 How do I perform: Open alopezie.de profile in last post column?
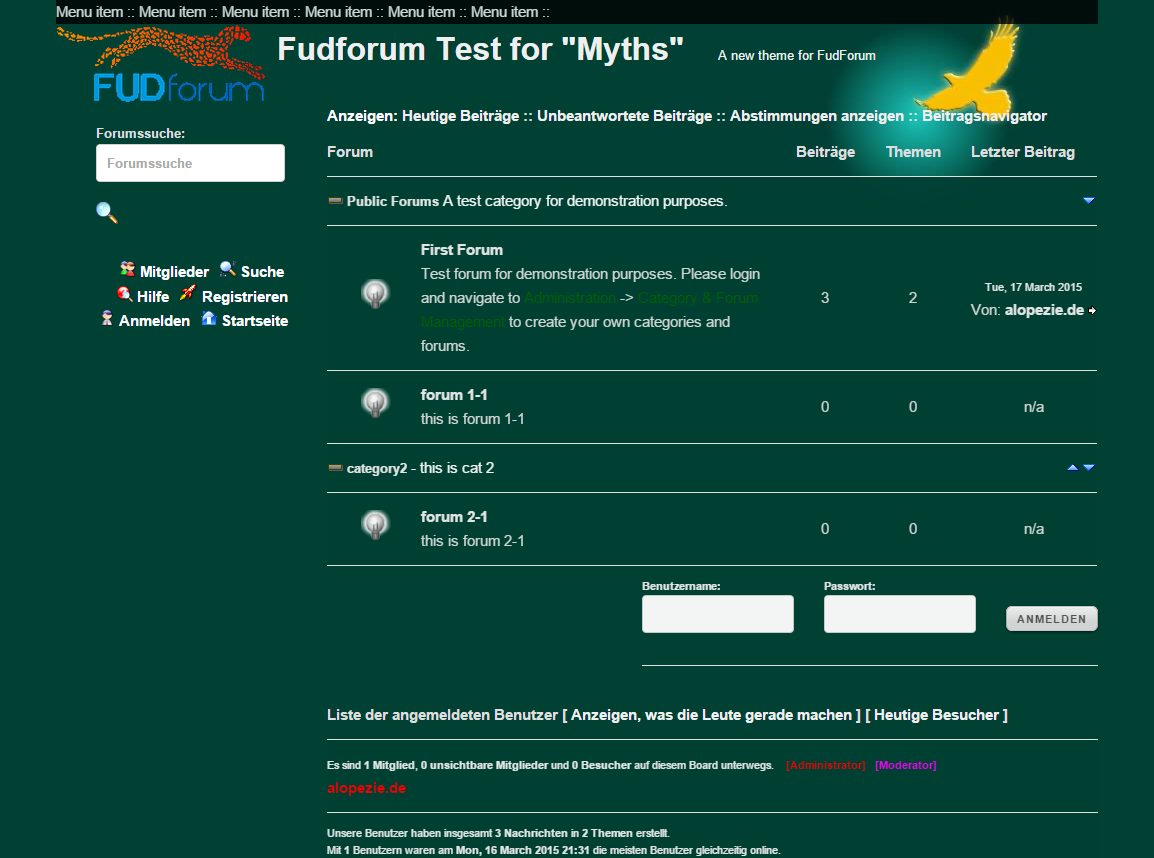click(x=1044, y=310)
